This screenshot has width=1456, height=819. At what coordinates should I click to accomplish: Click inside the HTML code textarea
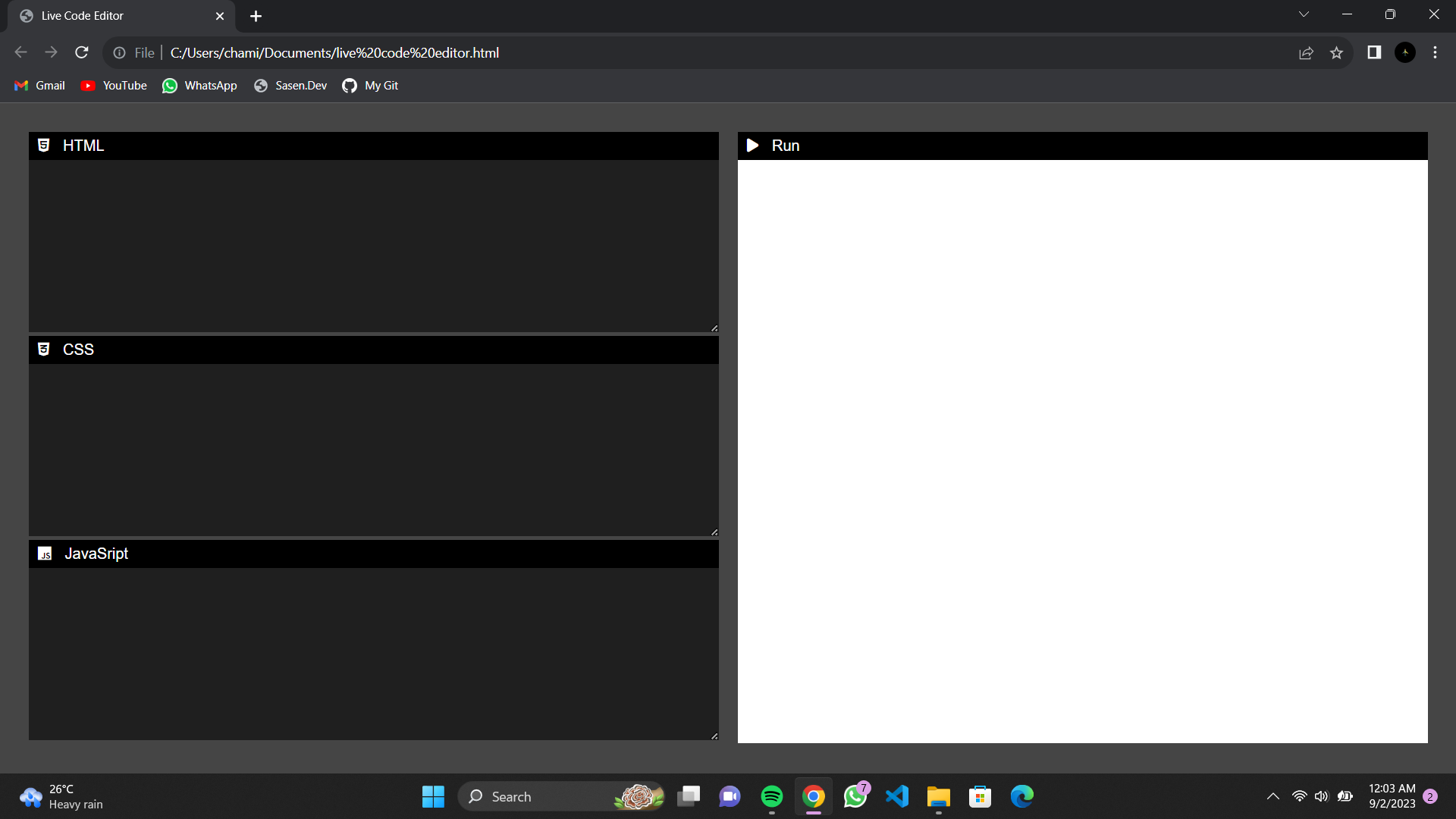pyautogui.click(x=374, y=246)
